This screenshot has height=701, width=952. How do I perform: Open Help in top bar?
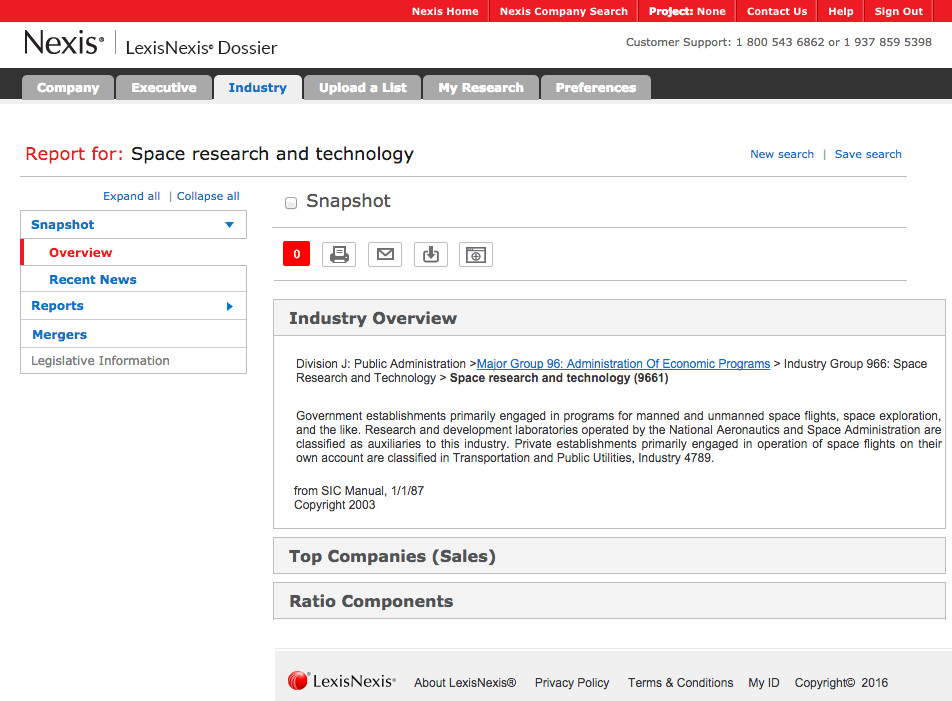[x=841, y=11]
